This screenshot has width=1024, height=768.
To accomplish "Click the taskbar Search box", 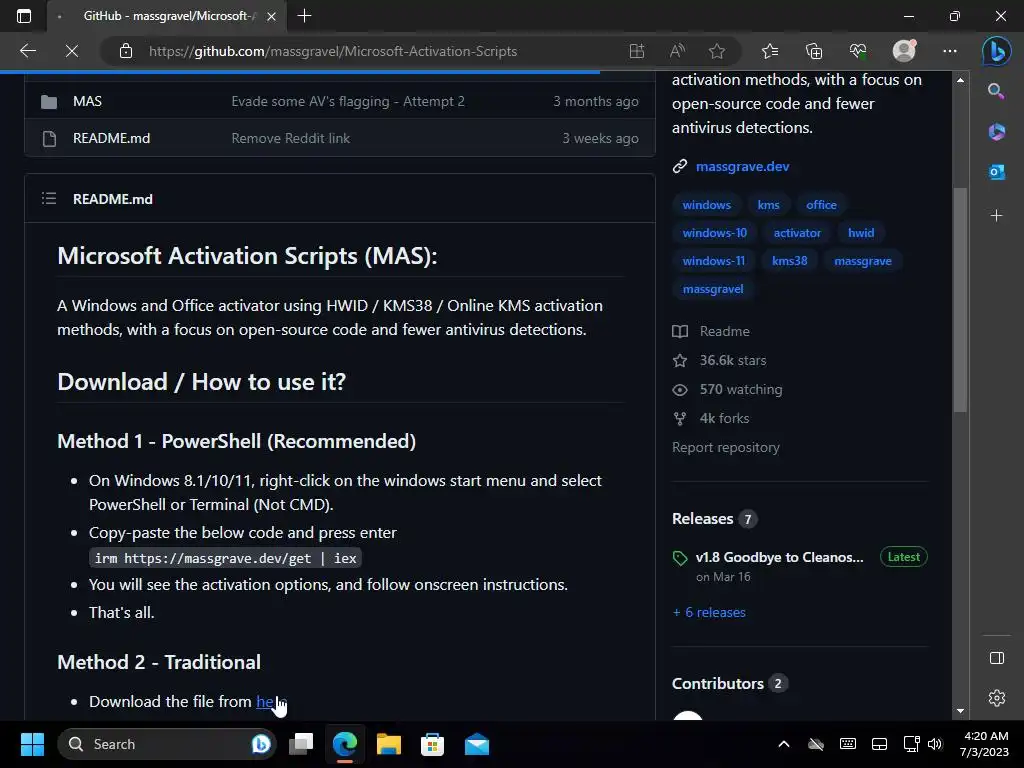I will [167, 744].
